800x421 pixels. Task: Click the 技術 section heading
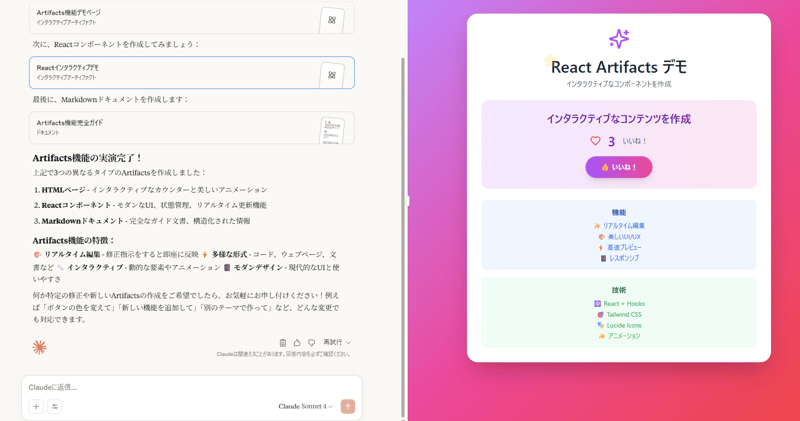[x=619, y=290]
